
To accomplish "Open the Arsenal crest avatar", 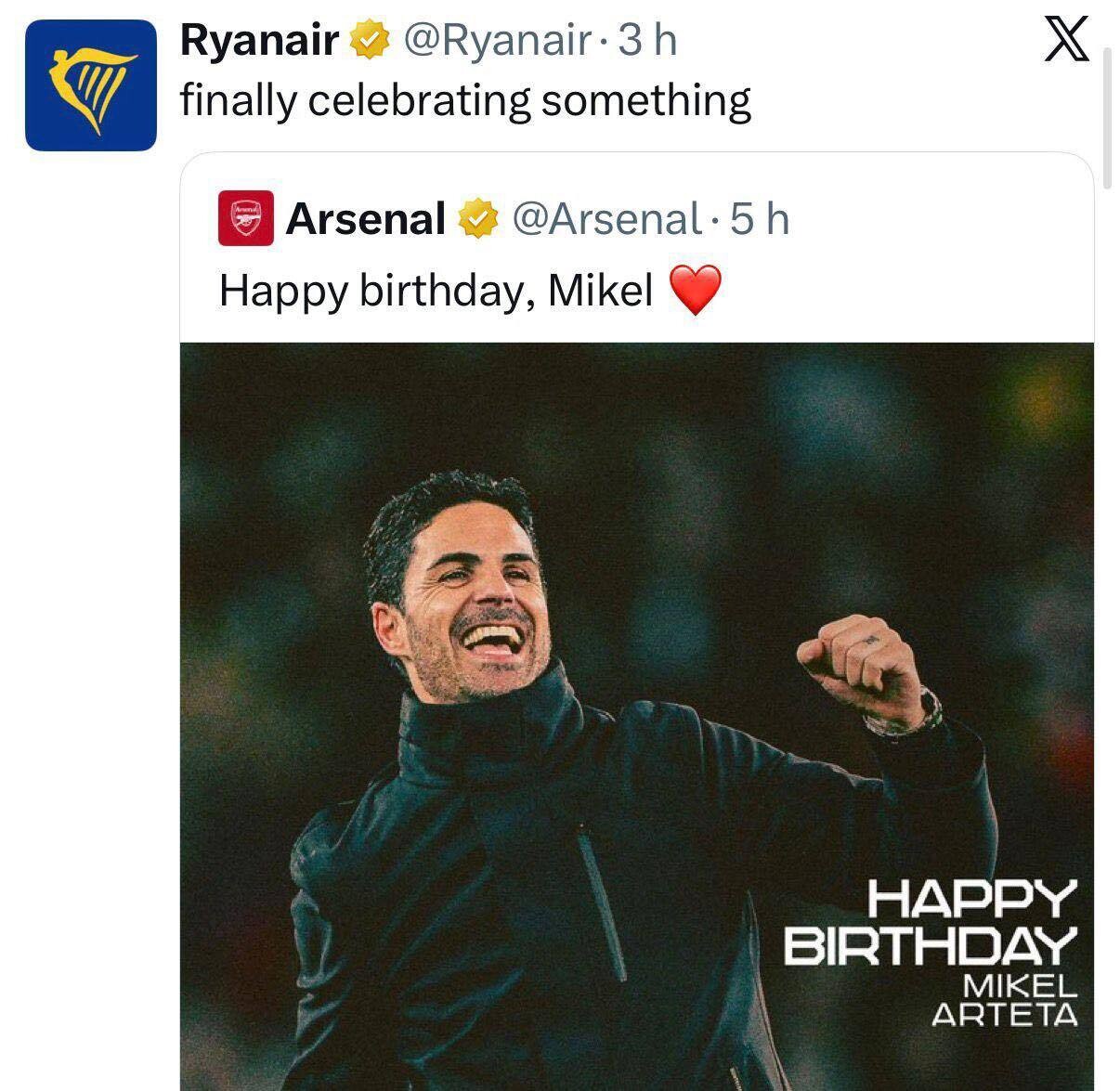I will pyautogui.click(x=246, y=219).
